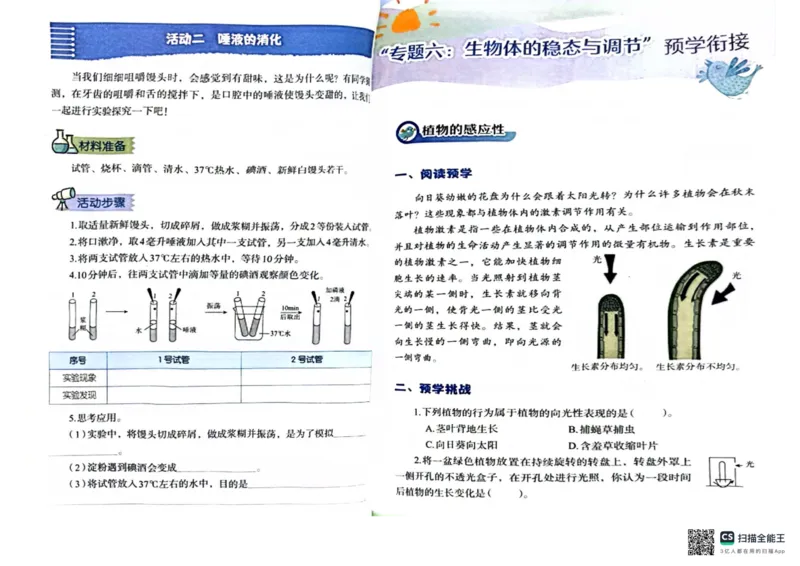The height and width of the screenshot is (566, 800).
Task: Click the 37℃水 beaker in the experiment diagram
Action: (250, 318)
